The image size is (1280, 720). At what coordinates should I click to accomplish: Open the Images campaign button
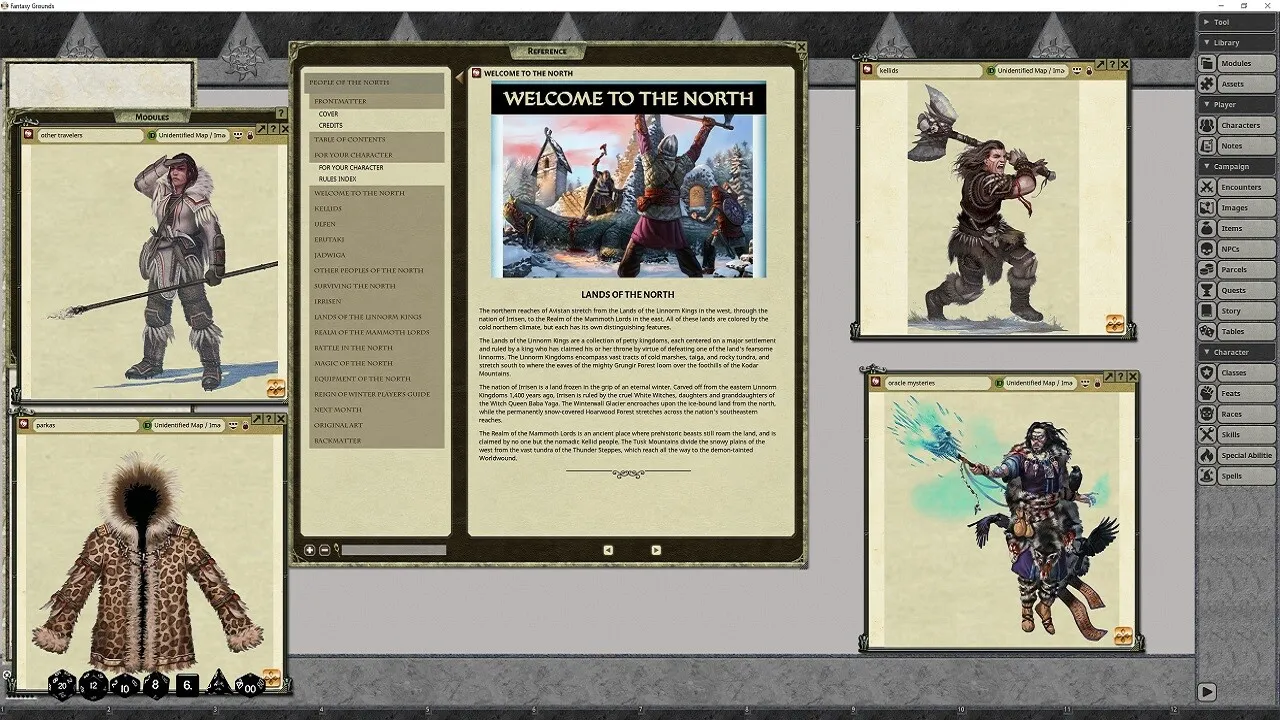pyautogui.click(x=1237, y=208)
